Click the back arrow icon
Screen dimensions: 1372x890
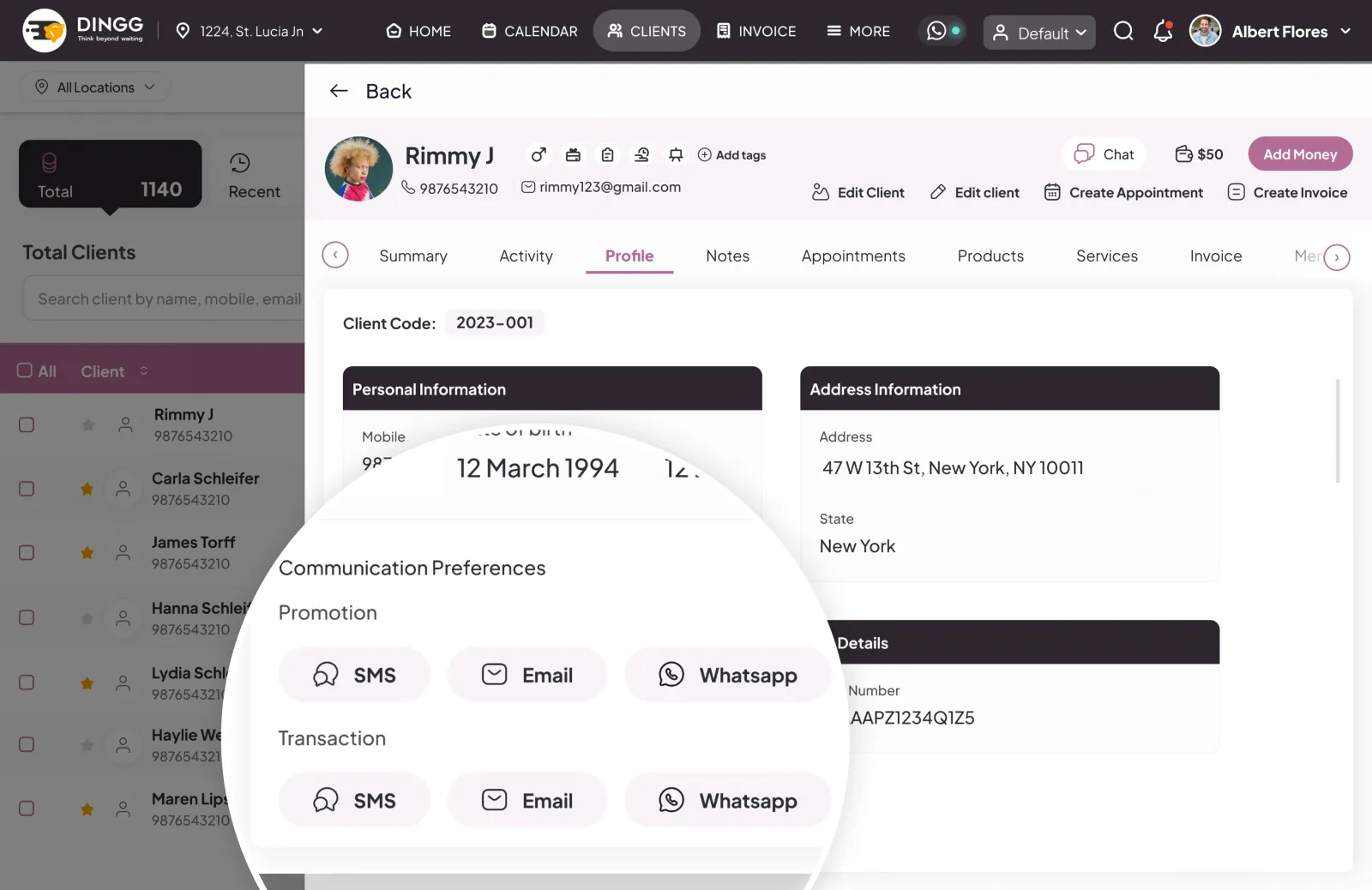[339, 91]
